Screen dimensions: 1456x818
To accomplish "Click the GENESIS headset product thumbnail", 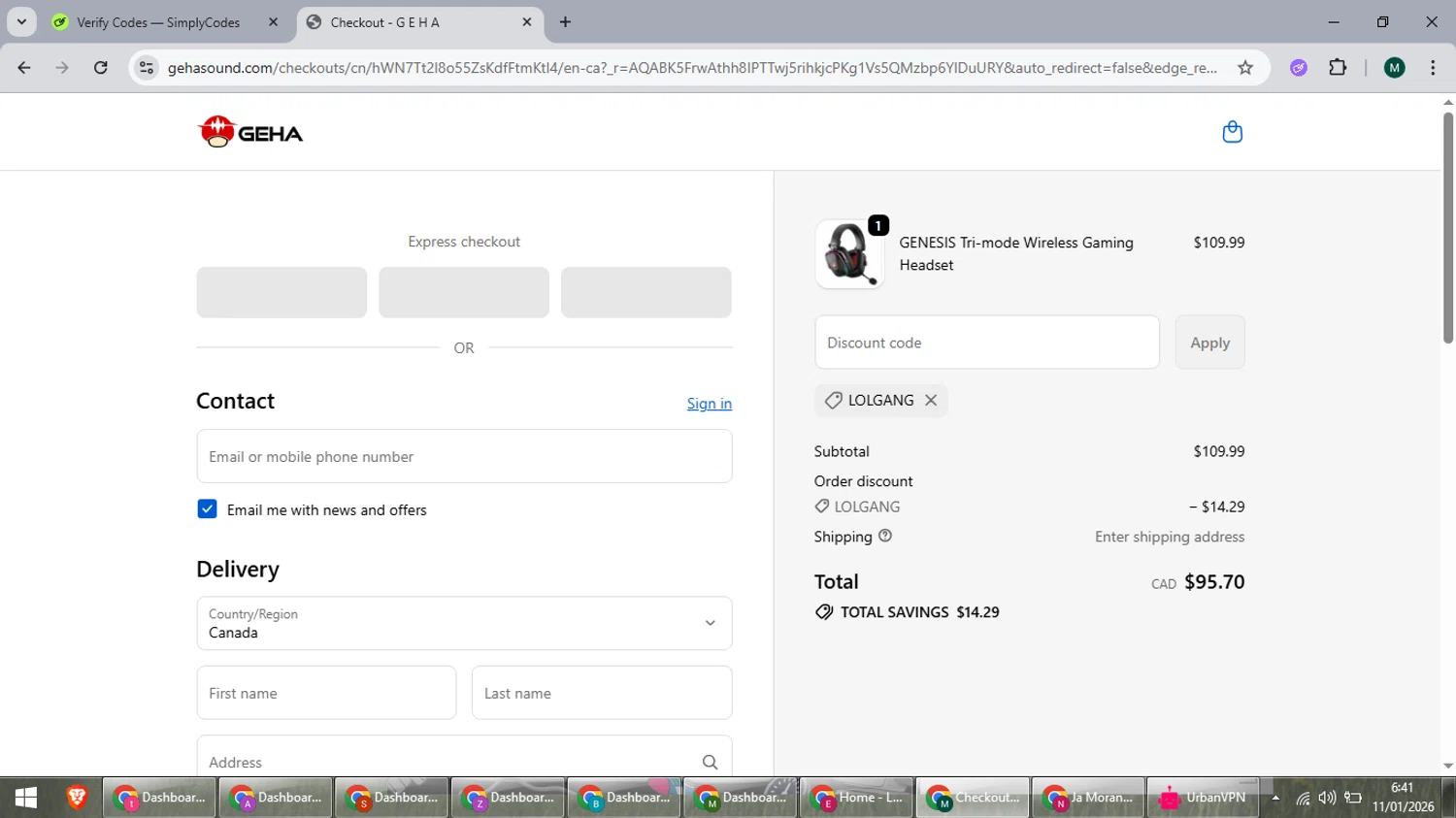I will [849, 253].
